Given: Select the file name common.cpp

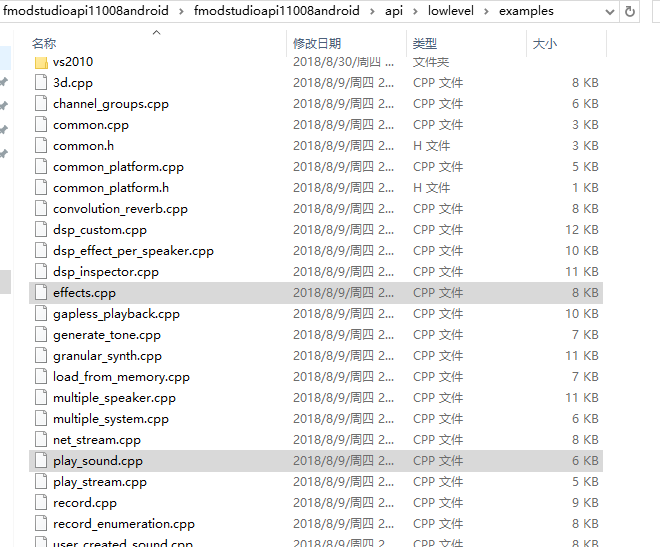Looking at the screenshot, I should pyautogui.click(x=91, y=125).
